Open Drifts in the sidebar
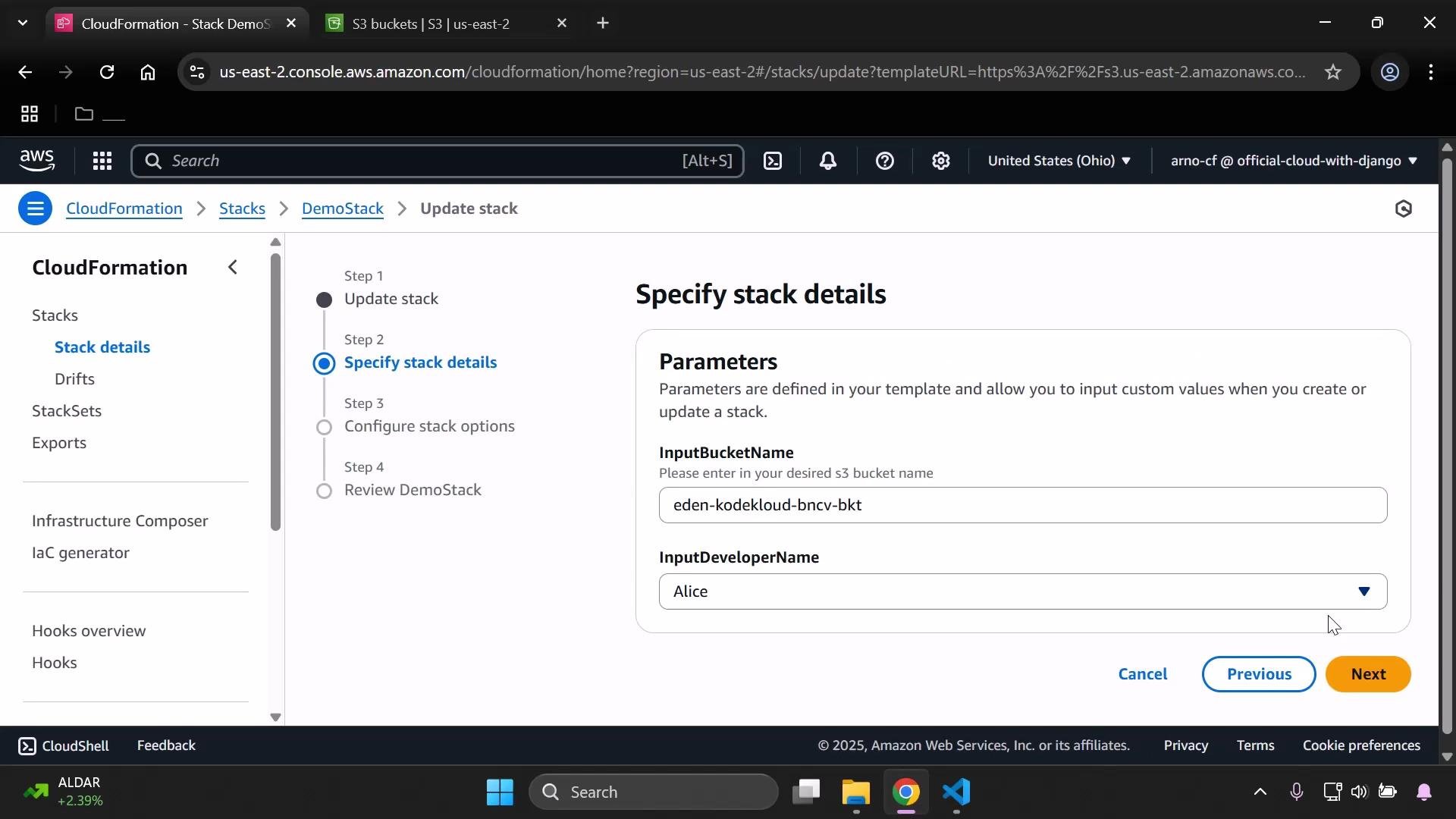 74,379
